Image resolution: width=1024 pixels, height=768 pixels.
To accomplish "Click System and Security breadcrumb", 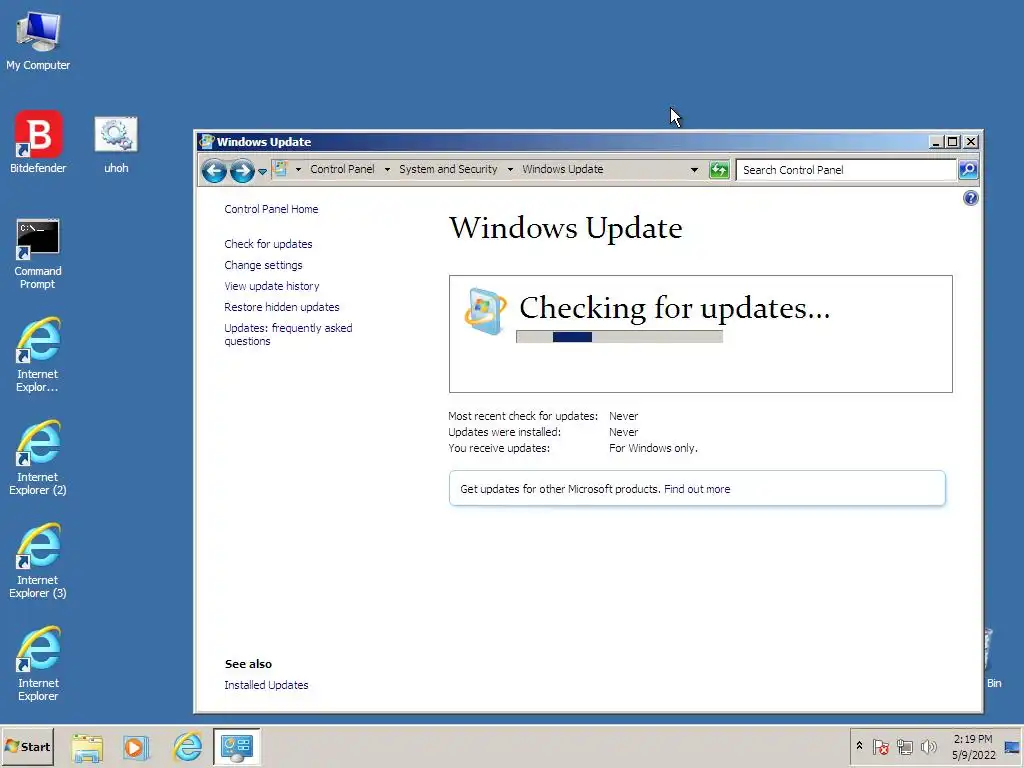I will (x=448, y=169).
